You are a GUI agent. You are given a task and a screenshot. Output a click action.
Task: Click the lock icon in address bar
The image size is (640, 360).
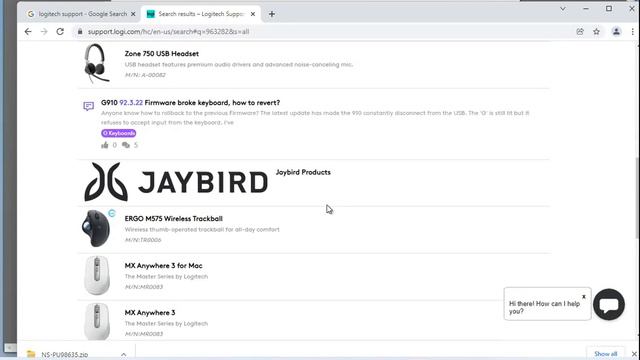[x=80, y=31]
